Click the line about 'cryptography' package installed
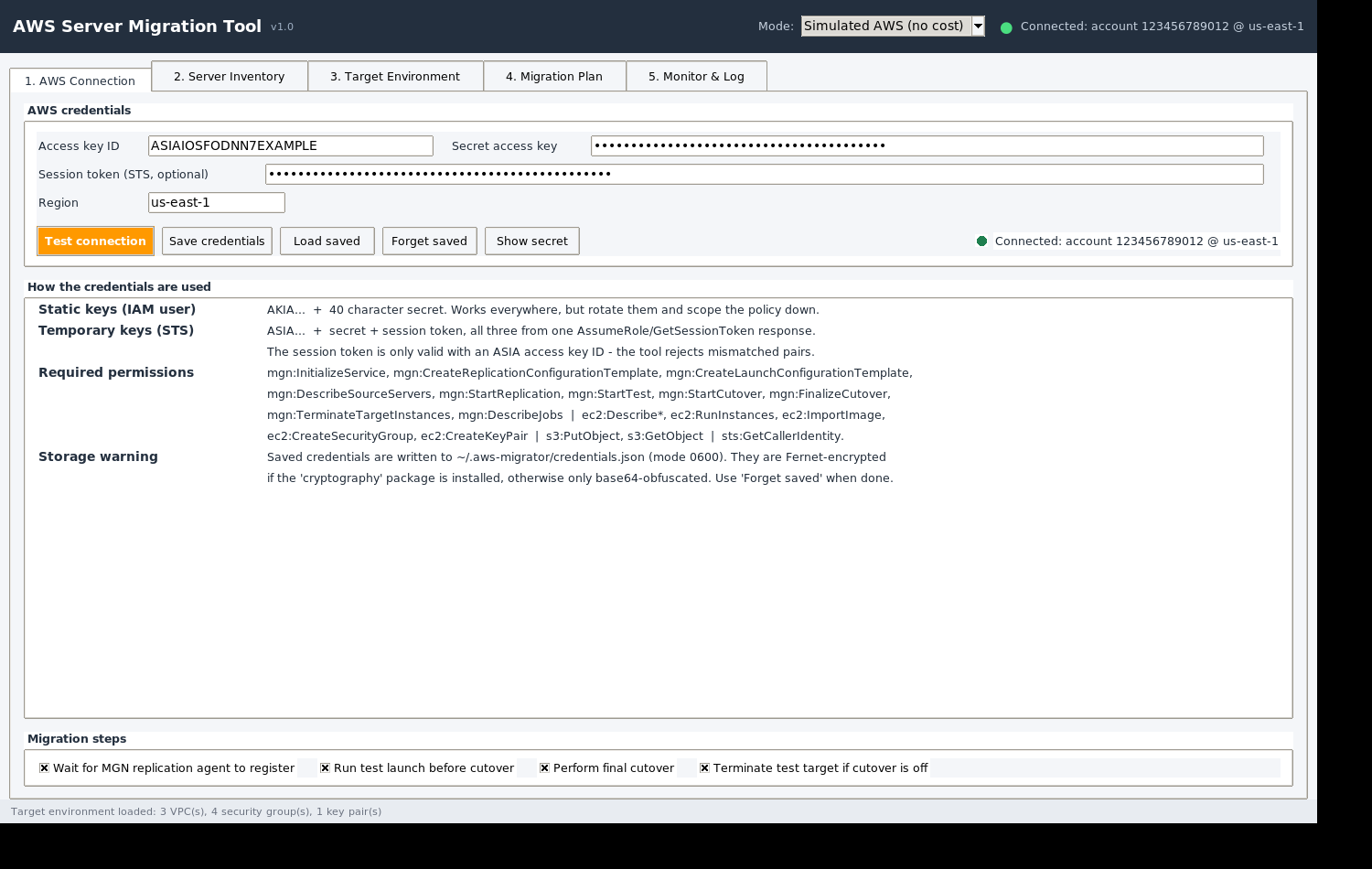The height and width of the screenshot is (869, 1372). (x=580, y=478)
